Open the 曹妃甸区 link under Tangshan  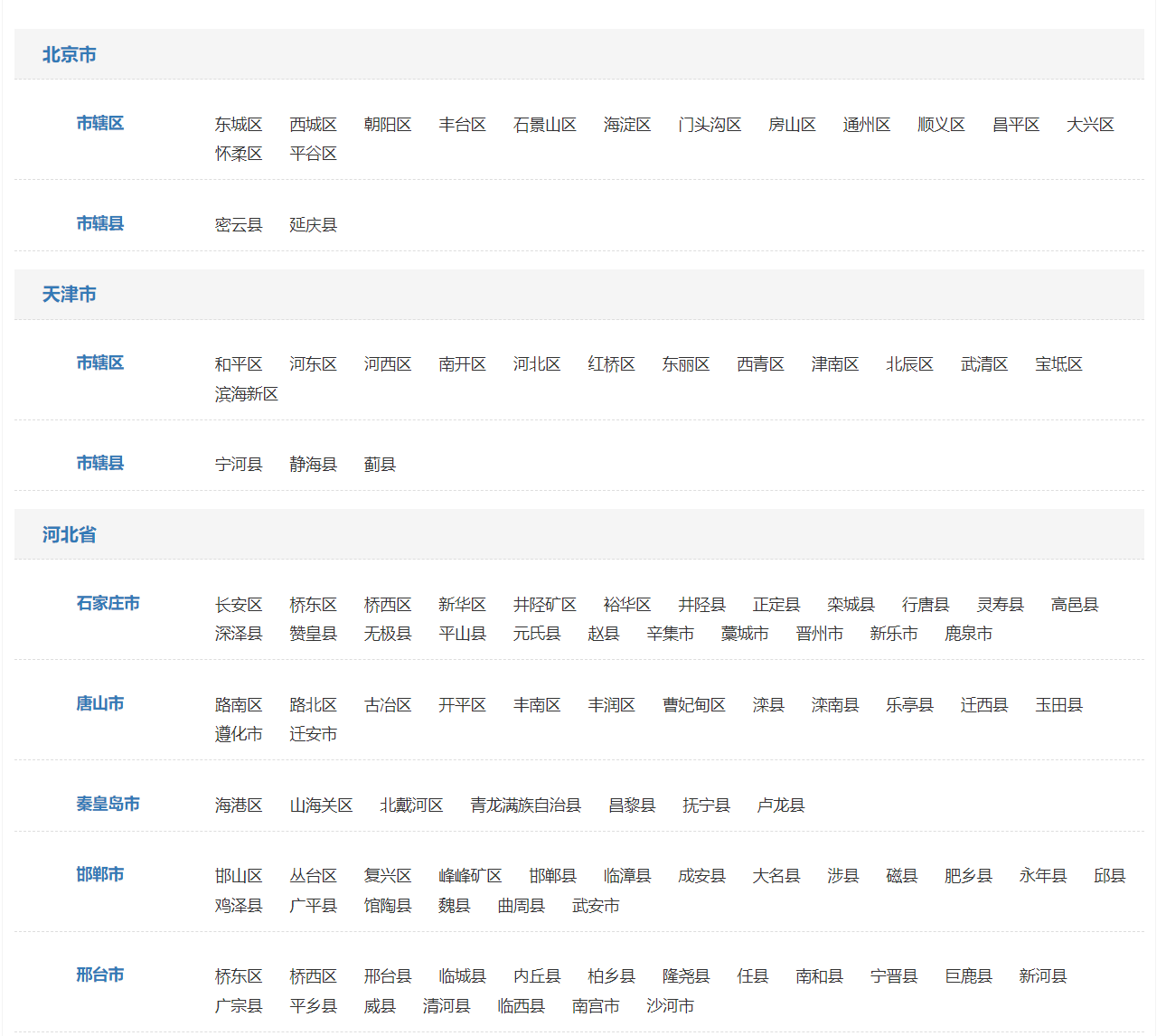point(694,705)
